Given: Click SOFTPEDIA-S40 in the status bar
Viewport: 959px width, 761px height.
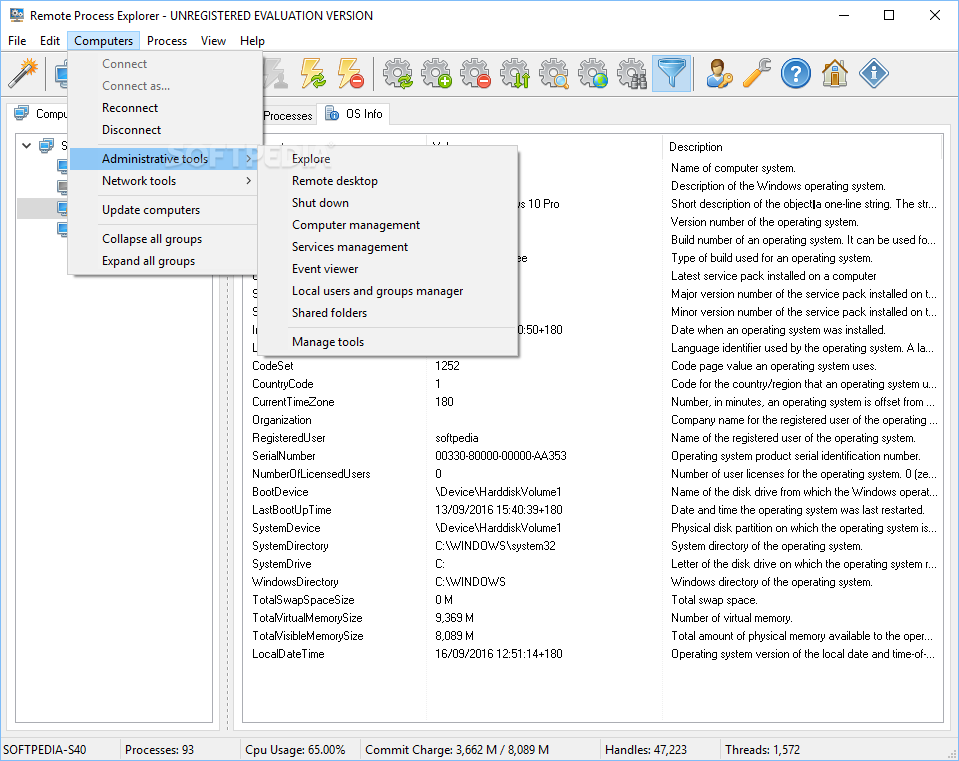Looking at the screenshot, I should (x=45, y=749).
